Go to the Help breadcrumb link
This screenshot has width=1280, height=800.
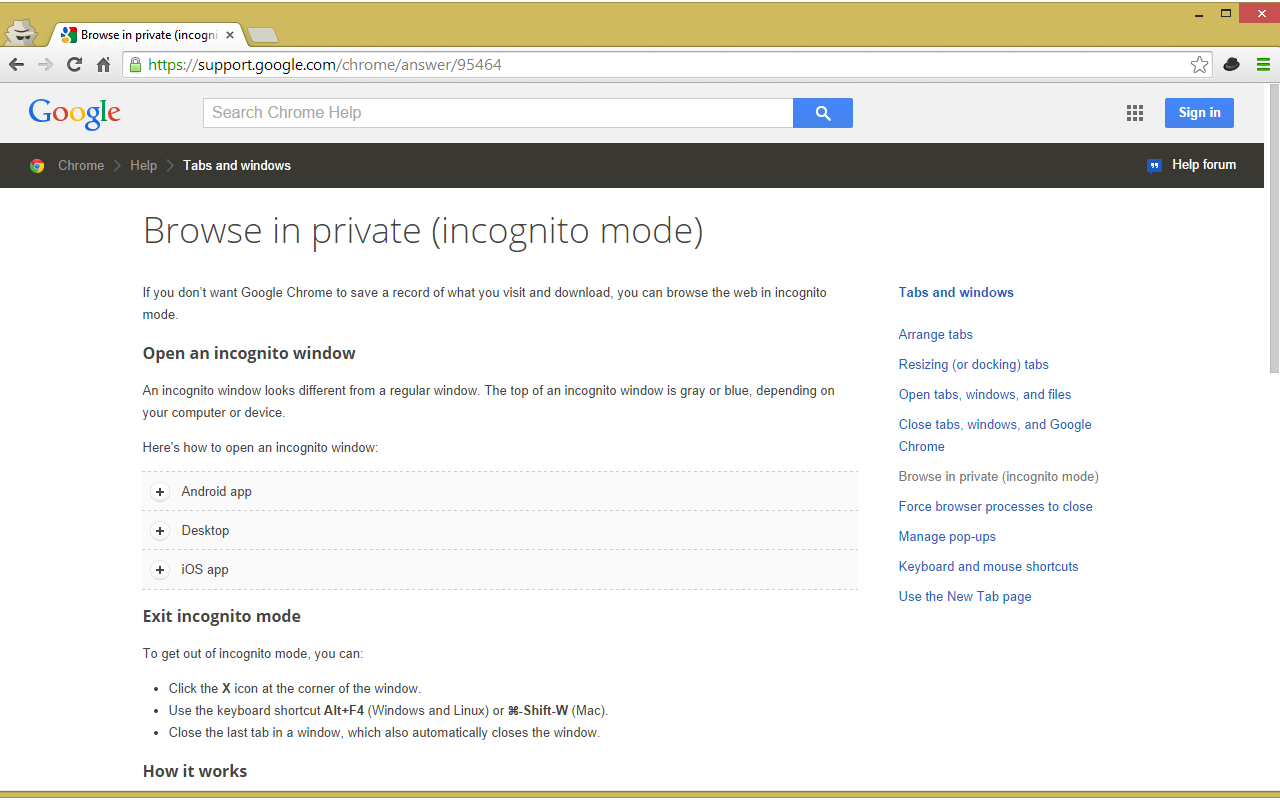click(x=143, y=166)
